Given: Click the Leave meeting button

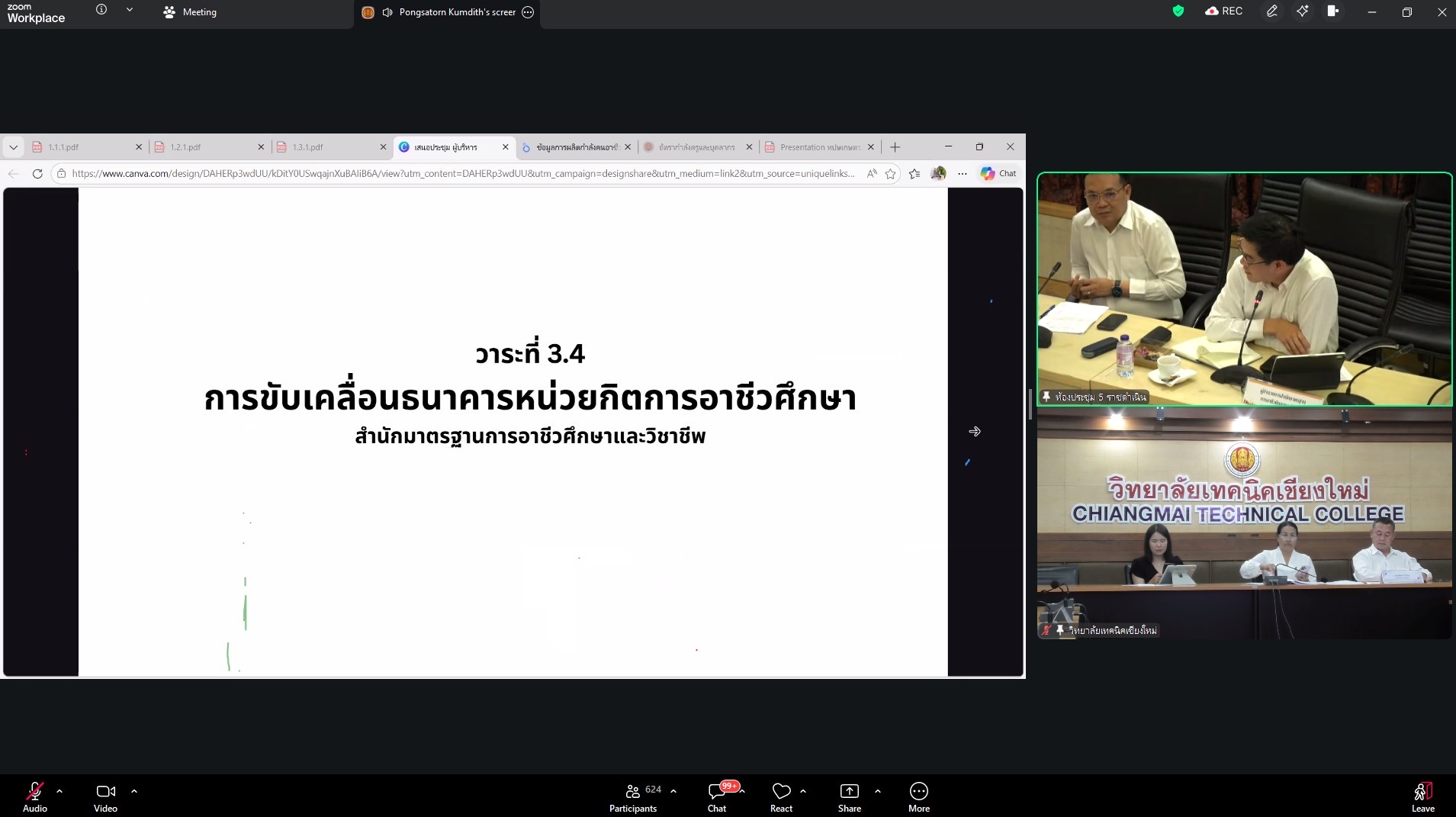Looking at the screenshot, I should (x=1422, y=796).
